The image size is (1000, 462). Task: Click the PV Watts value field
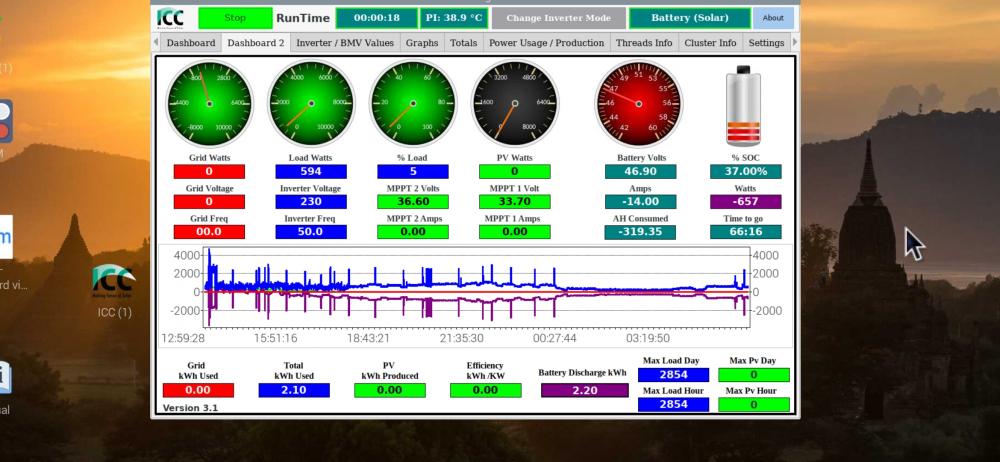coord(515,172)
